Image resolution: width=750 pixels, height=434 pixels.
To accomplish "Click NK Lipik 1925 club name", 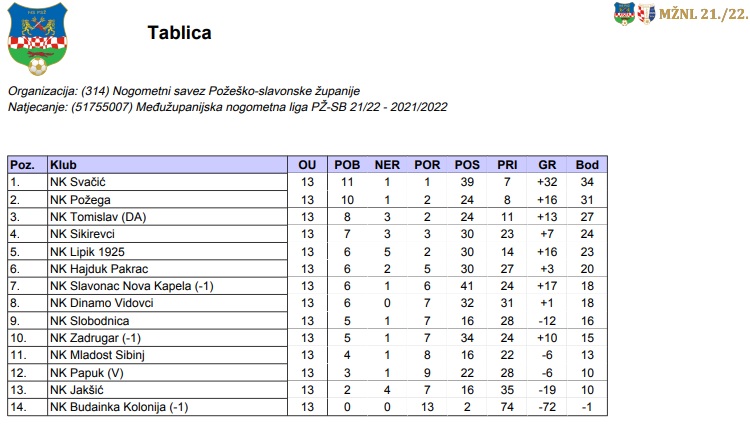I will [88, 251].
